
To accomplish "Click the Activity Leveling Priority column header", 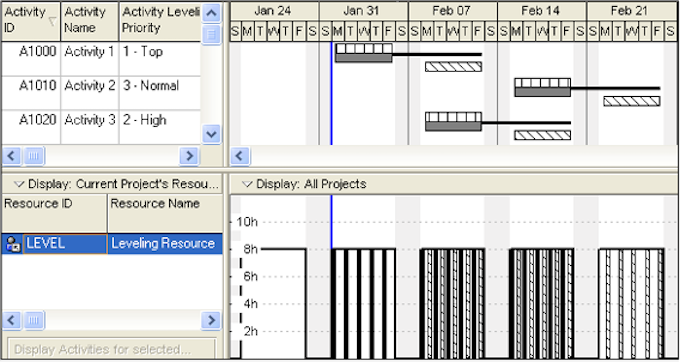I will [160, 21].
